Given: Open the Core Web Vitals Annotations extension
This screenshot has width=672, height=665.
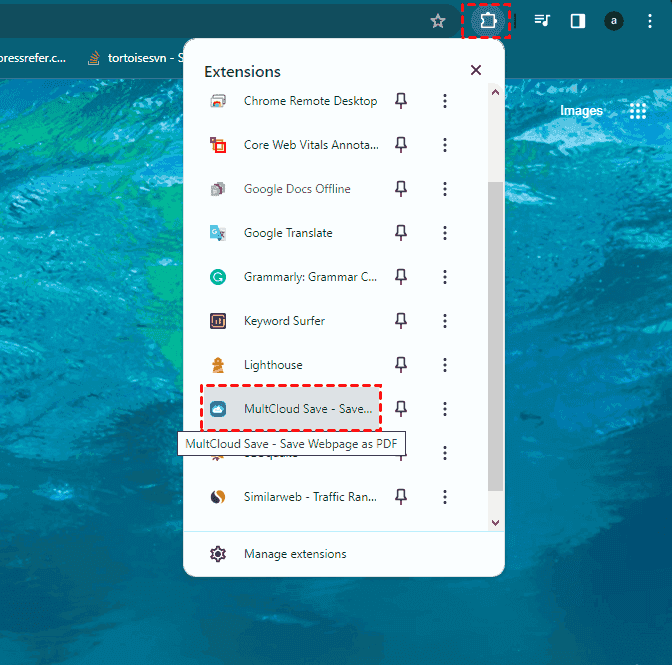Looking at the screenshot, I should click(291, 145).
